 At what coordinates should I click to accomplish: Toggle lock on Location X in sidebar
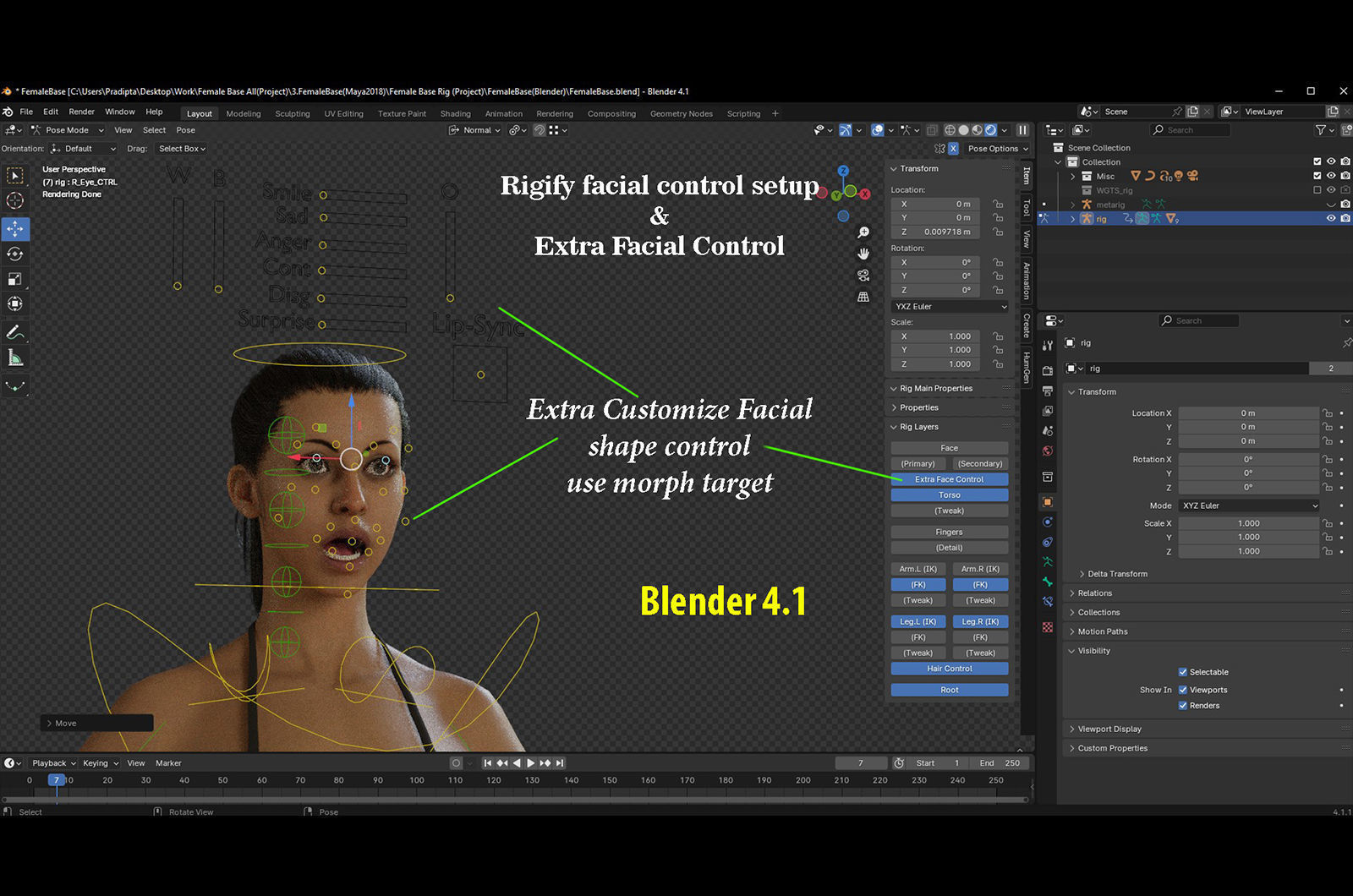[x=998, y=204]
